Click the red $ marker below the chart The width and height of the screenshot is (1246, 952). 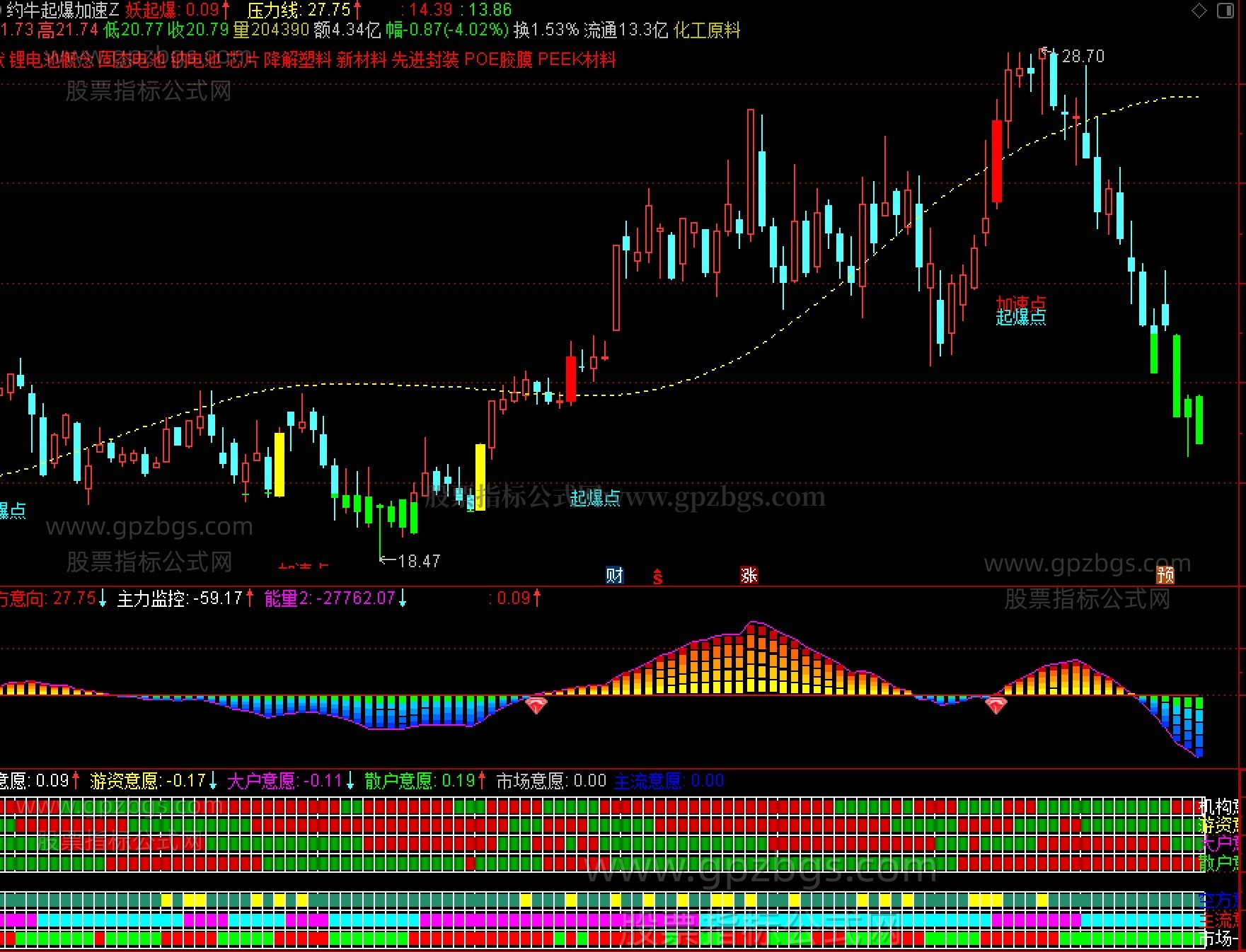pyautogui.click(x=658, y=576)
